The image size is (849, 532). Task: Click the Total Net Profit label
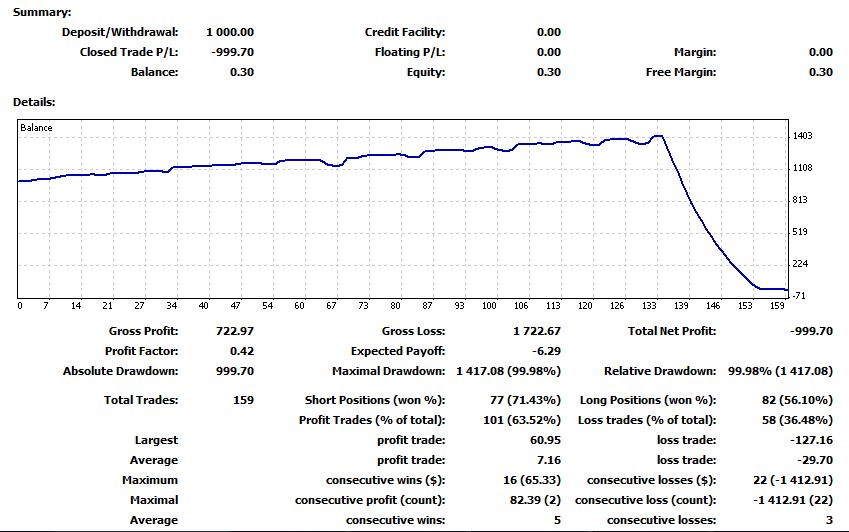672,331
